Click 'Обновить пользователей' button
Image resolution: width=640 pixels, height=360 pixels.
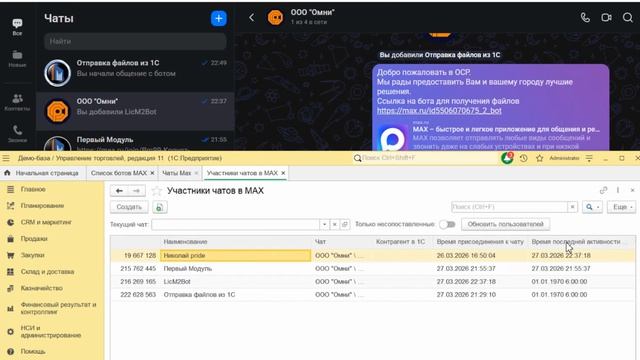[505, 224]
